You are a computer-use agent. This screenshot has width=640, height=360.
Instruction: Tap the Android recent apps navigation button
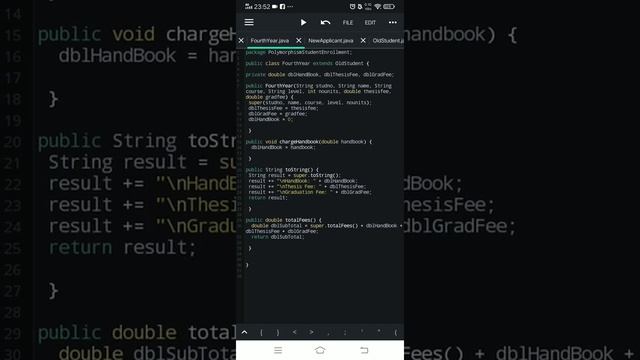[x=278, y=350]
